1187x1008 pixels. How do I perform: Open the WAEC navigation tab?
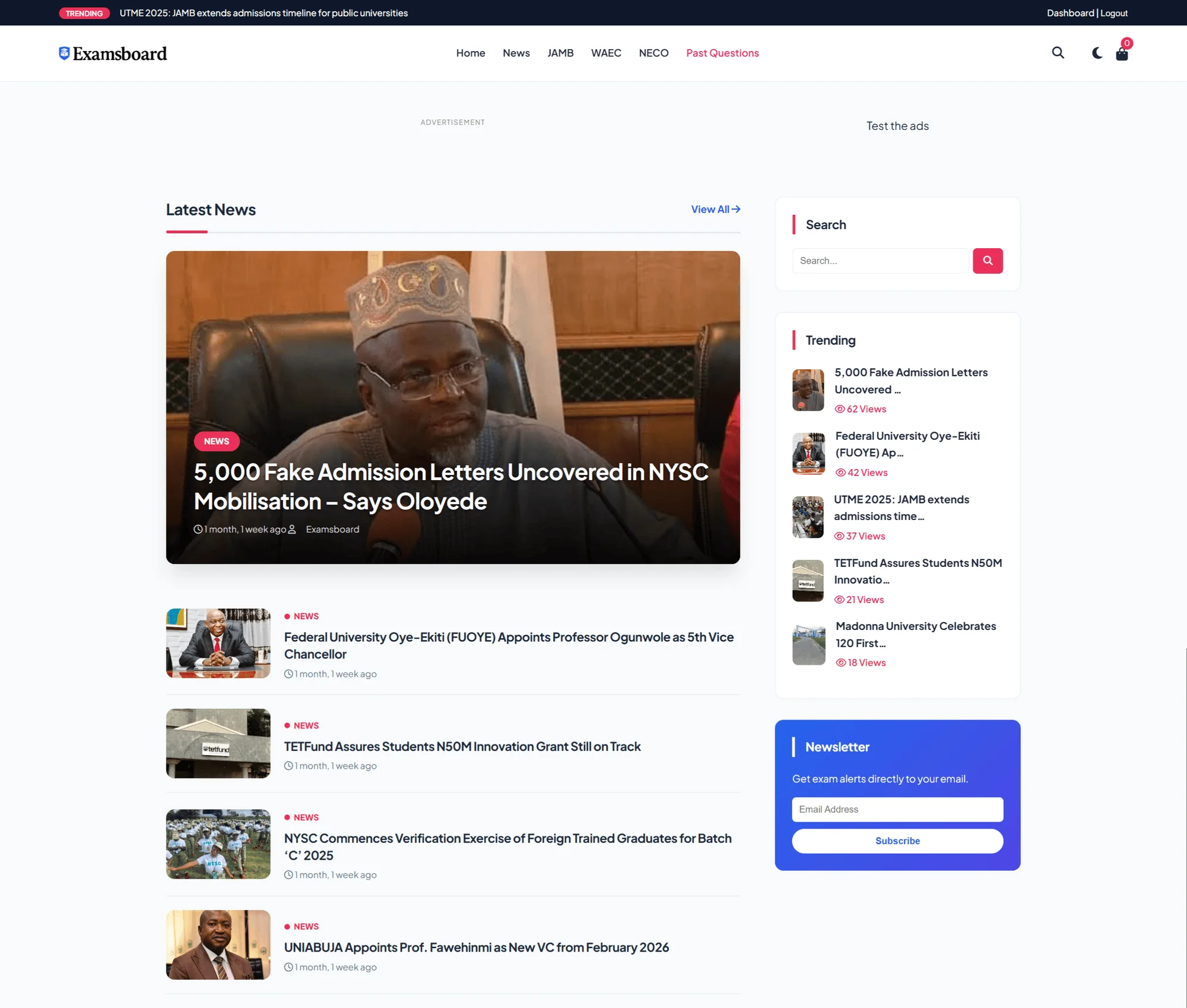click(x=606, y=53)
